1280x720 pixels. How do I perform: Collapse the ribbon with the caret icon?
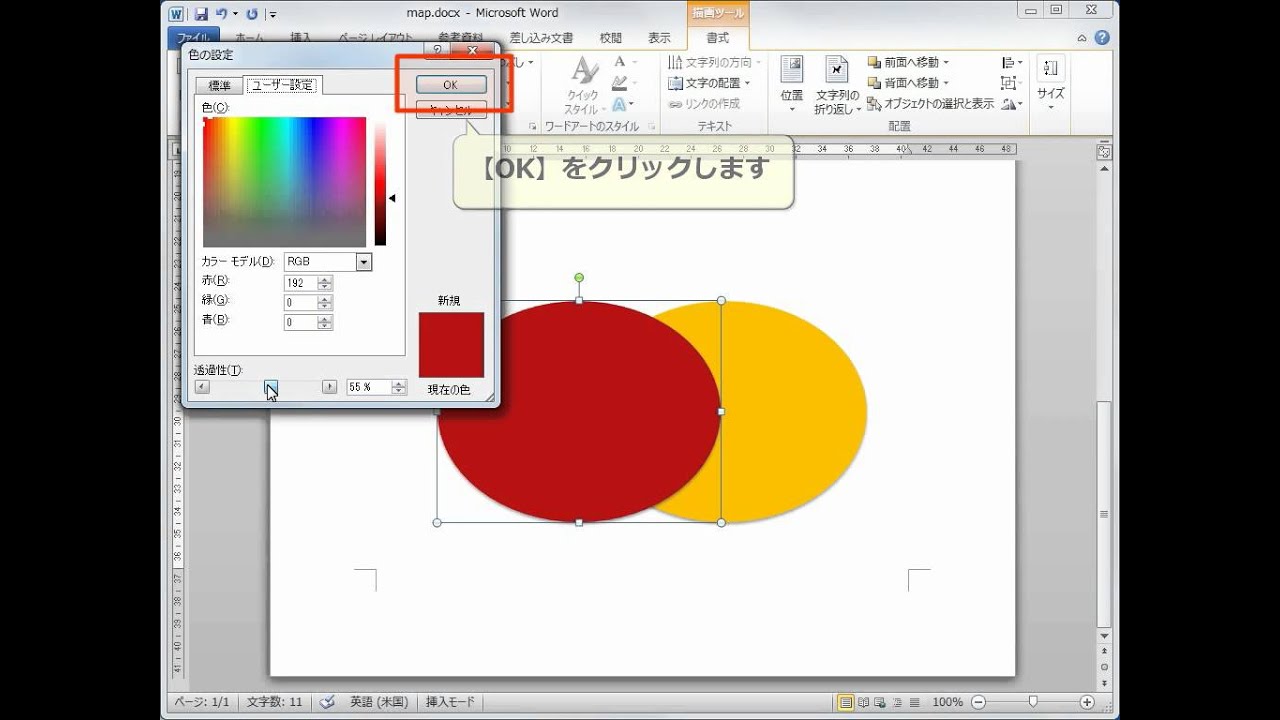click(1082, 38)
